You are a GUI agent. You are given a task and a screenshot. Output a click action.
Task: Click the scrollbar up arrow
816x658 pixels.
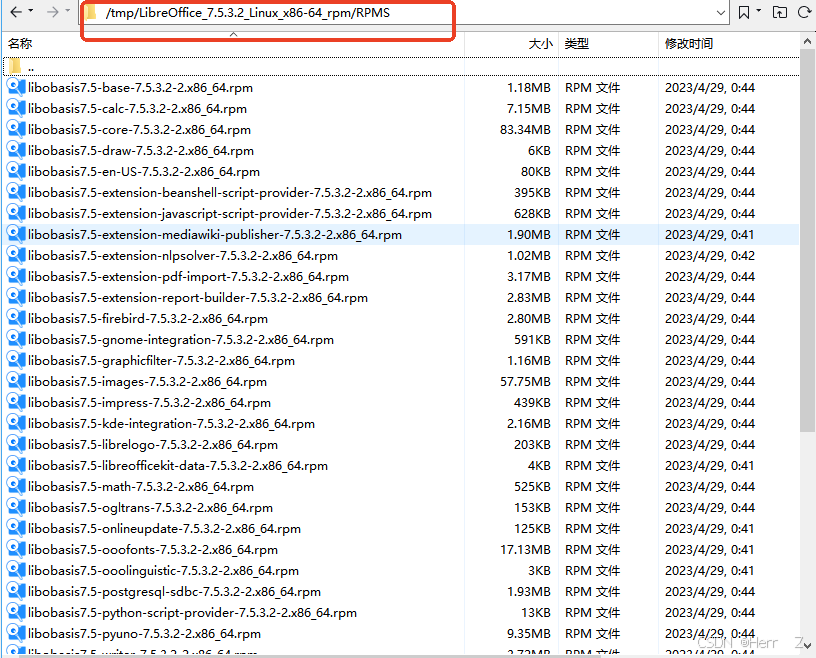click(808, 41)
